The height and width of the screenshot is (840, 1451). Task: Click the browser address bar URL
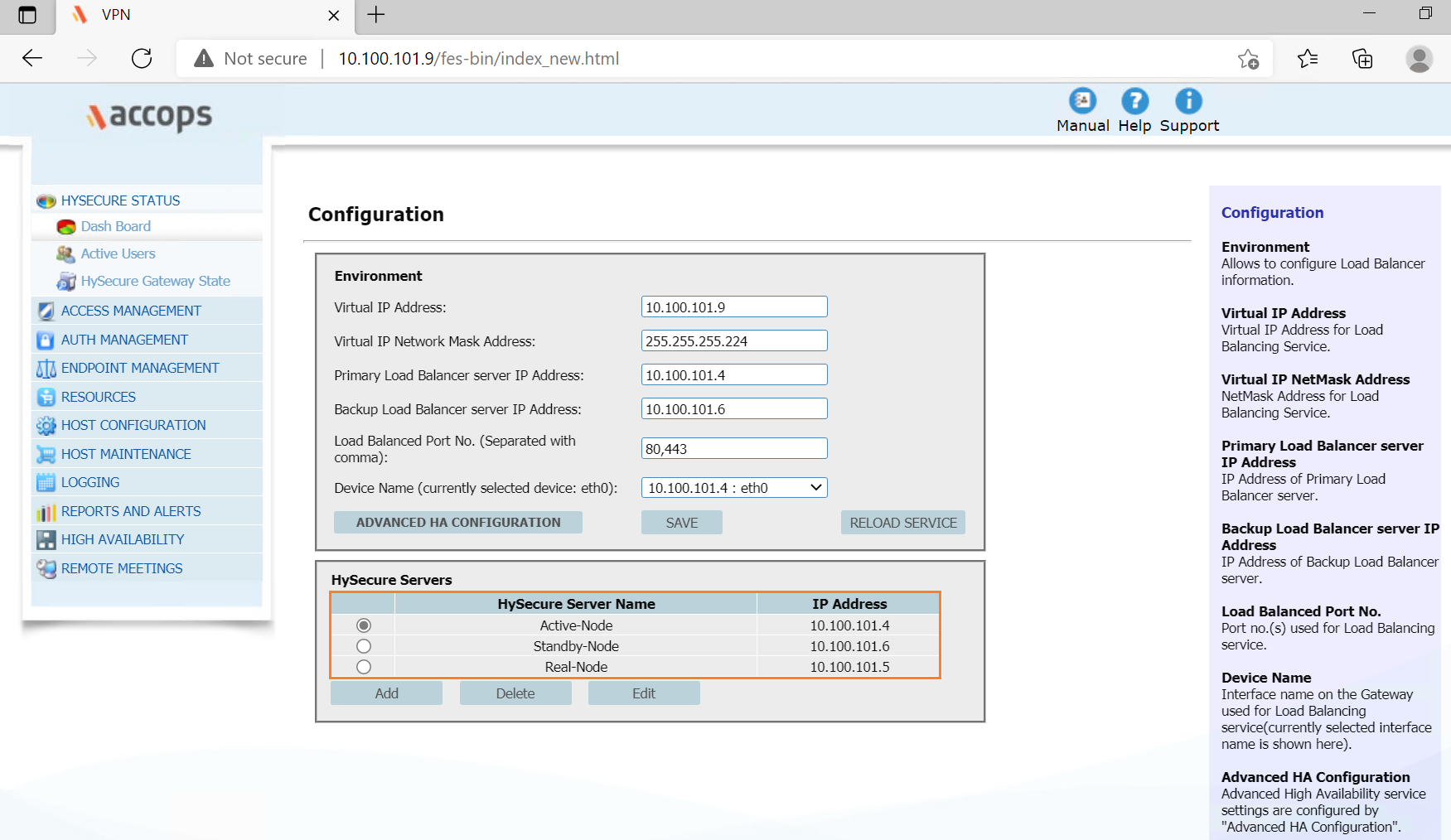click(479, 59)
